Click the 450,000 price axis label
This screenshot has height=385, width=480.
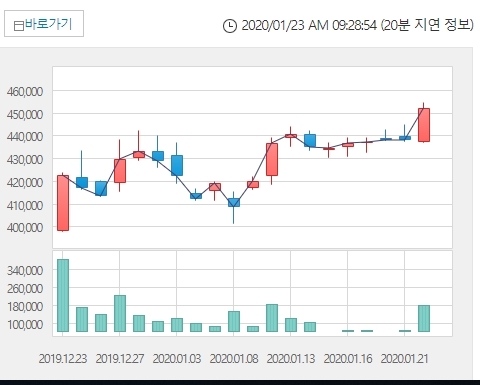point(25,114)
